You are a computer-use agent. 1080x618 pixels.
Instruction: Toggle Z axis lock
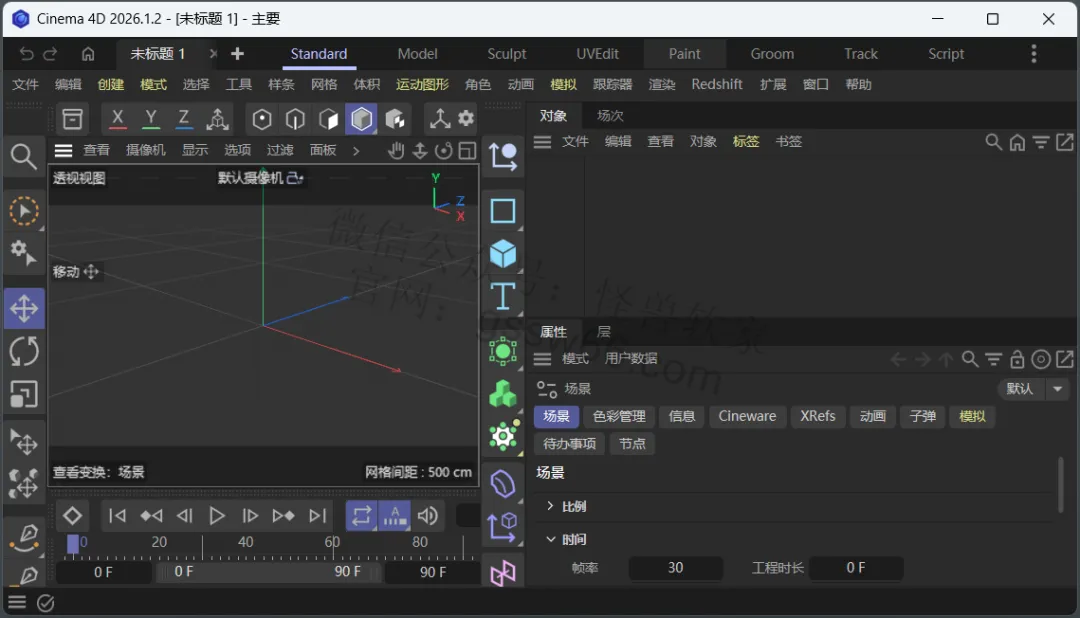[x=184, y=119]
